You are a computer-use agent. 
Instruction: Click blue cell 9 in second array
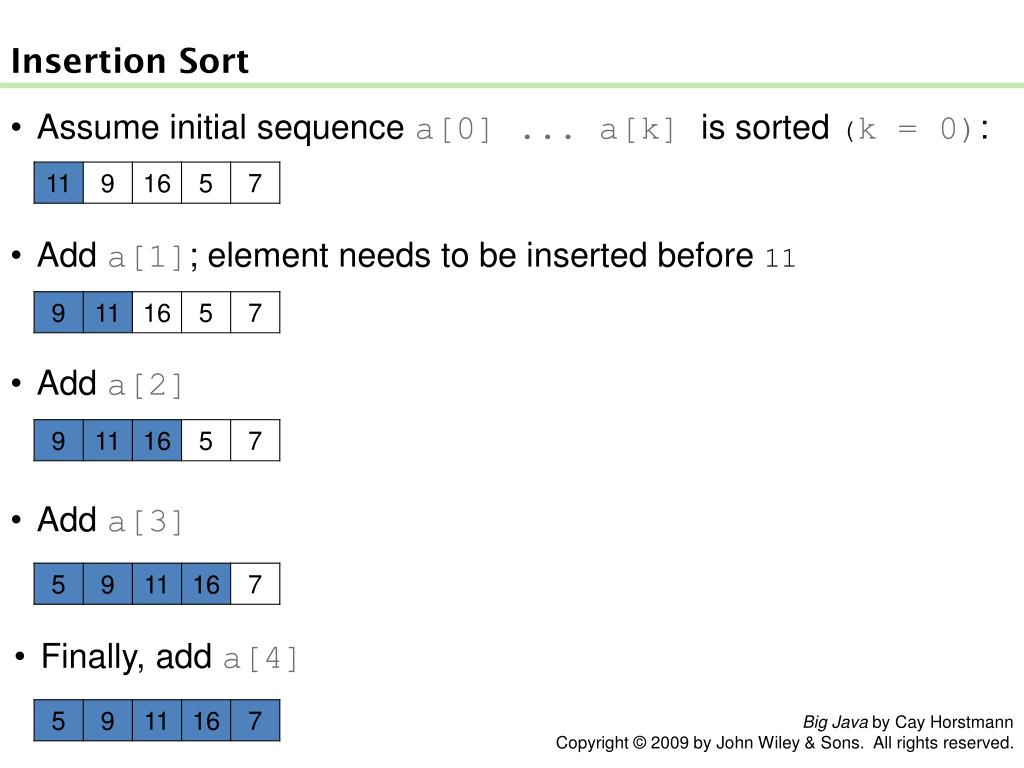(59, 312)
